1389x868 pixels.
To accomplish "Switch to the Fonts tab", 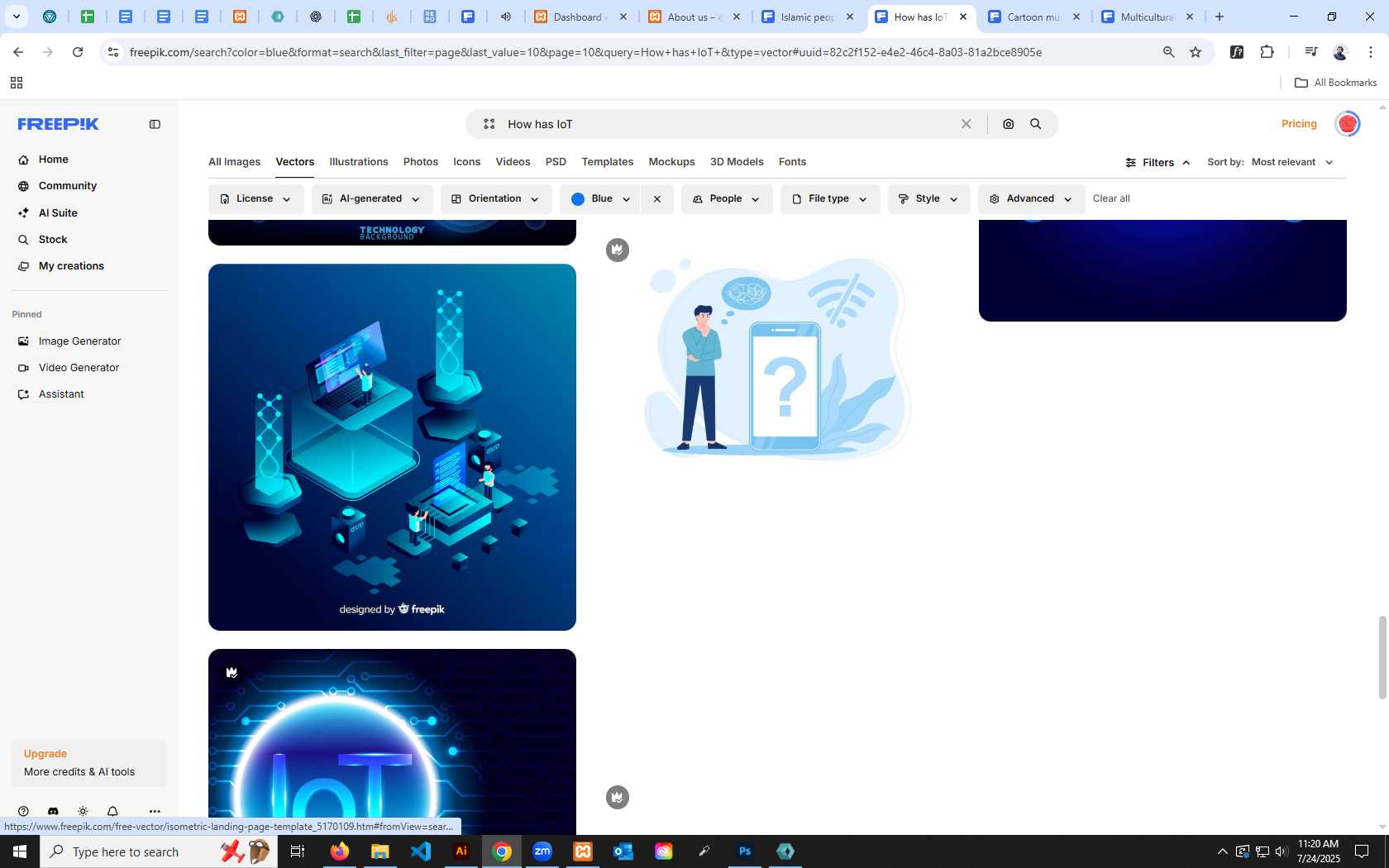I will [x=792, y=162].
